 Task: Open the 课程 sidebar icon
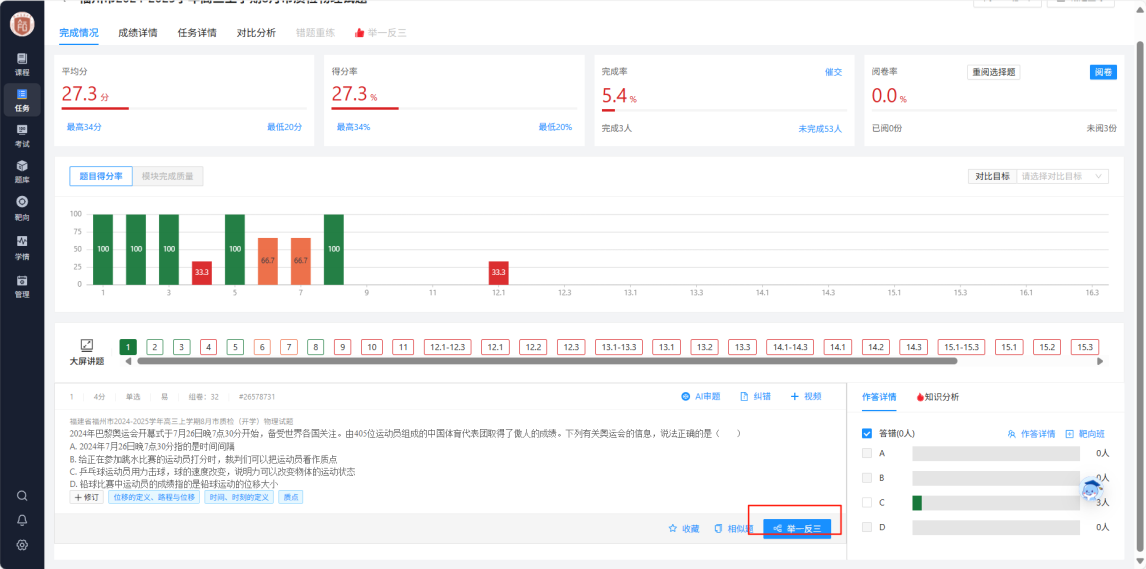pyautogui.click(x=22, y=64)
